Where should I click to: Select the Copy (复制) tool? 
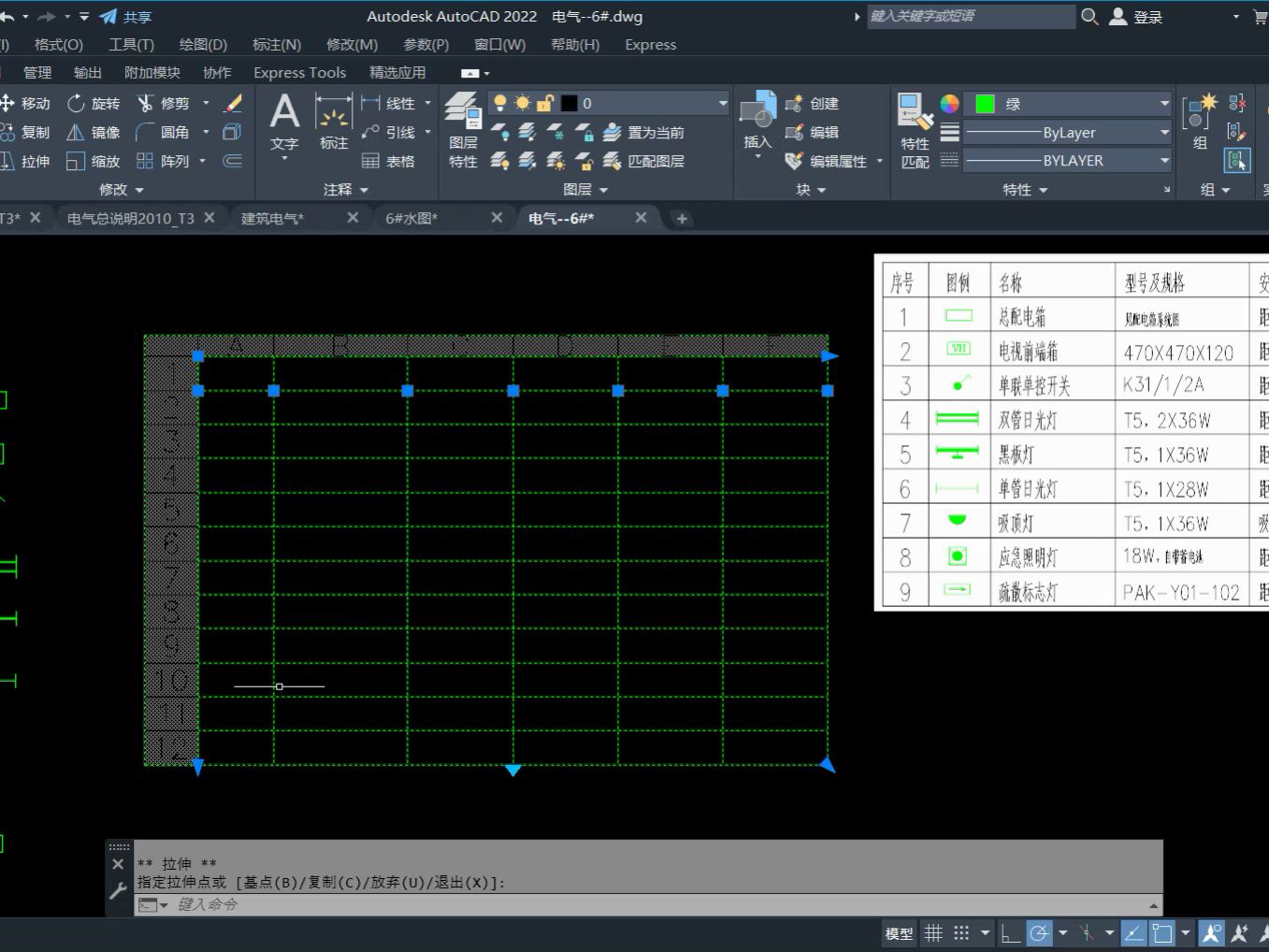(x=26, y=132)
